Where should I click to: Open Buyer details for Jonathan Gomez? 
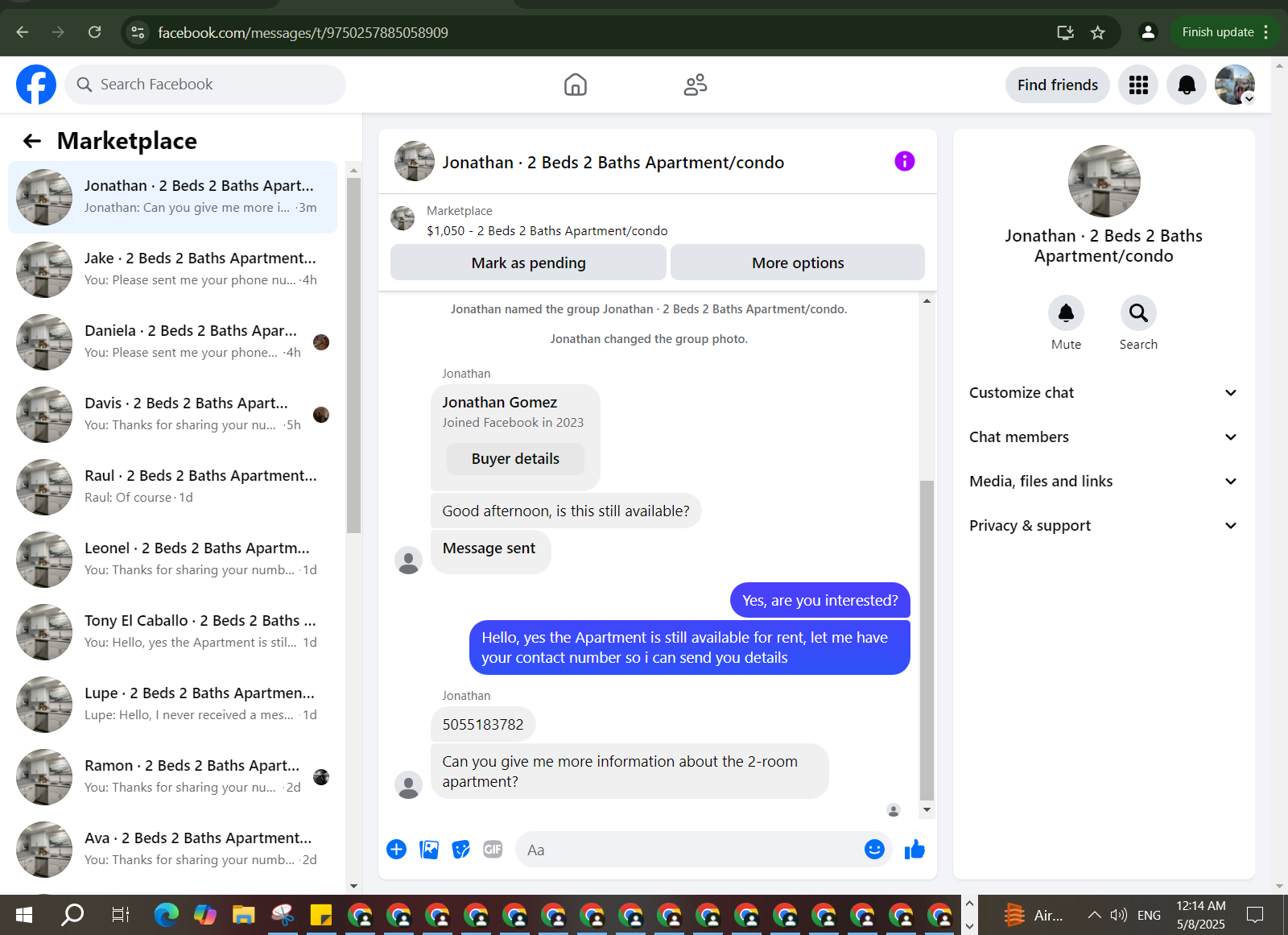[515, 459]
